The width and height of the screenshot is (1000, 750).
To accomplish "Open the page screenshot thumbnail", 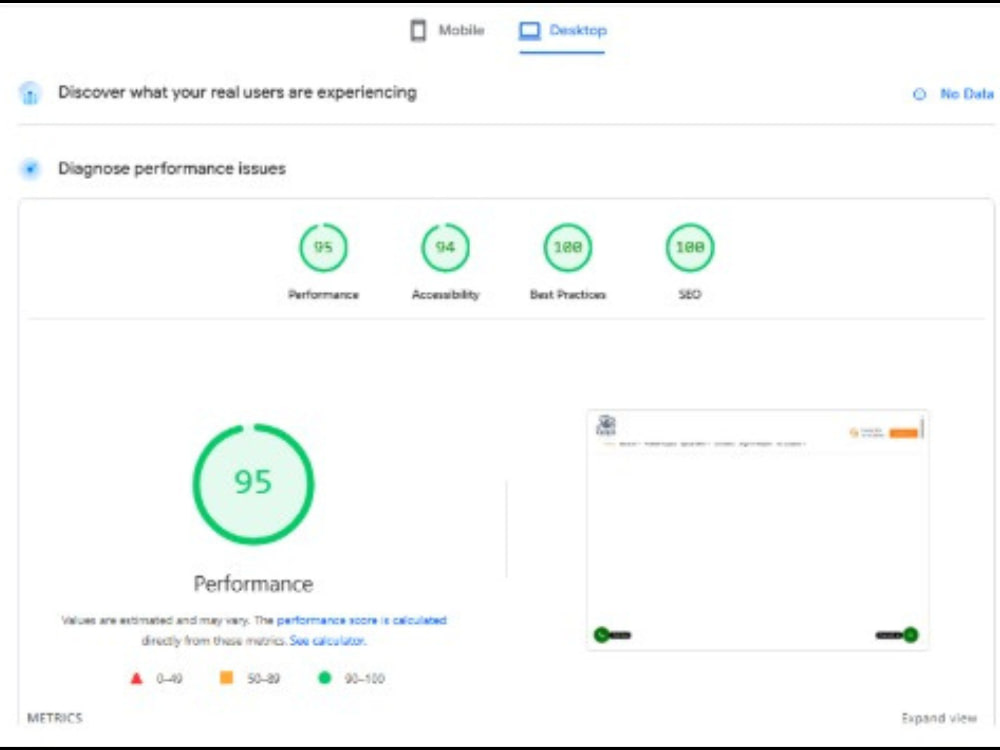I will (x=757, y=530).
